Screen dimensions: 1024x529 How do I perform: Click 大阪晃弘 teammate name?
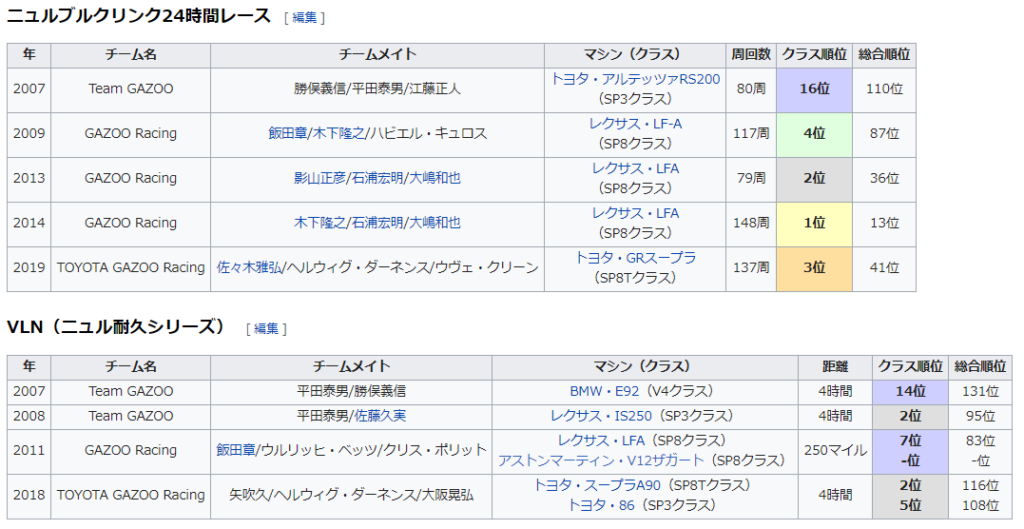click(447, 495)
